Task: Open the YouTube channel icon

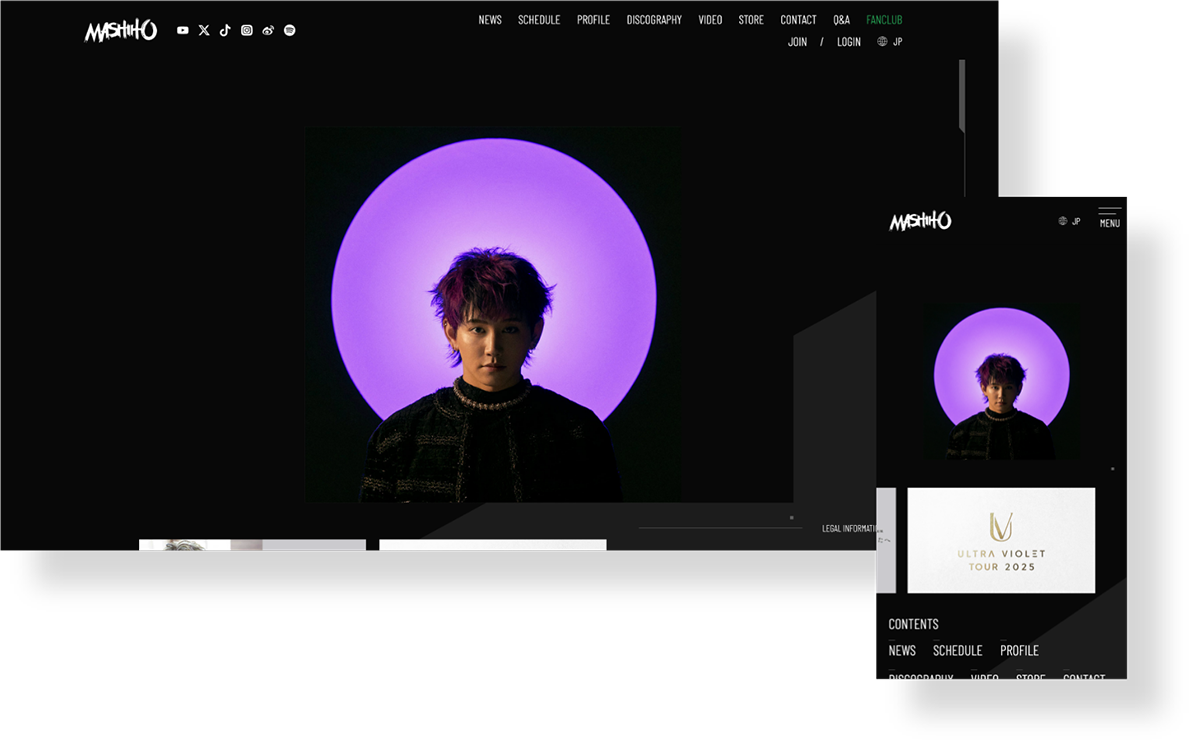Action: coord(182,30)
